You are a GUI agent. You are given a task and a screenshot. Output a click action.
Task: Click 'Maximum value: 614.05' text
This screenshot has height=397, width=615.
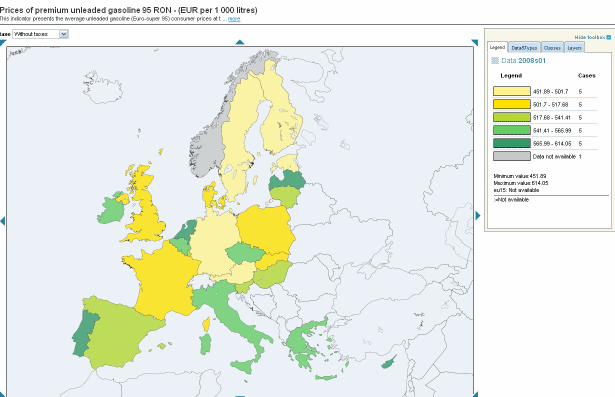point(520,183)
